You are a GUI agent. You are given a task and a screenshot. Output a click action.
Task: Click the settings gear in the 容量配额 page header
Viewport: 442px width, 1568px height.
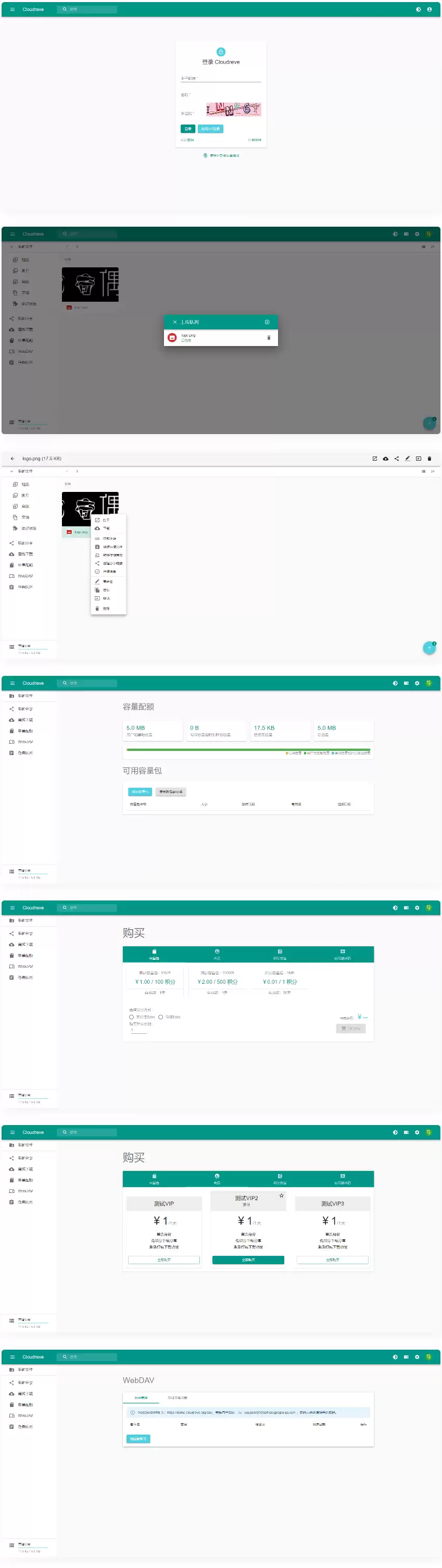[x=417, y=683]
